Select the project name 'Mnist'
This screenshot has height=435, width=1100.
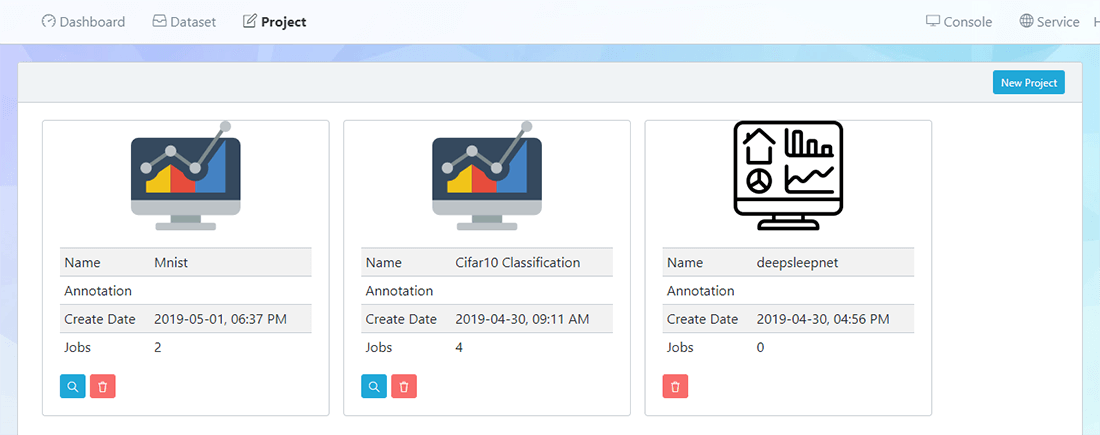coord(171,263)
